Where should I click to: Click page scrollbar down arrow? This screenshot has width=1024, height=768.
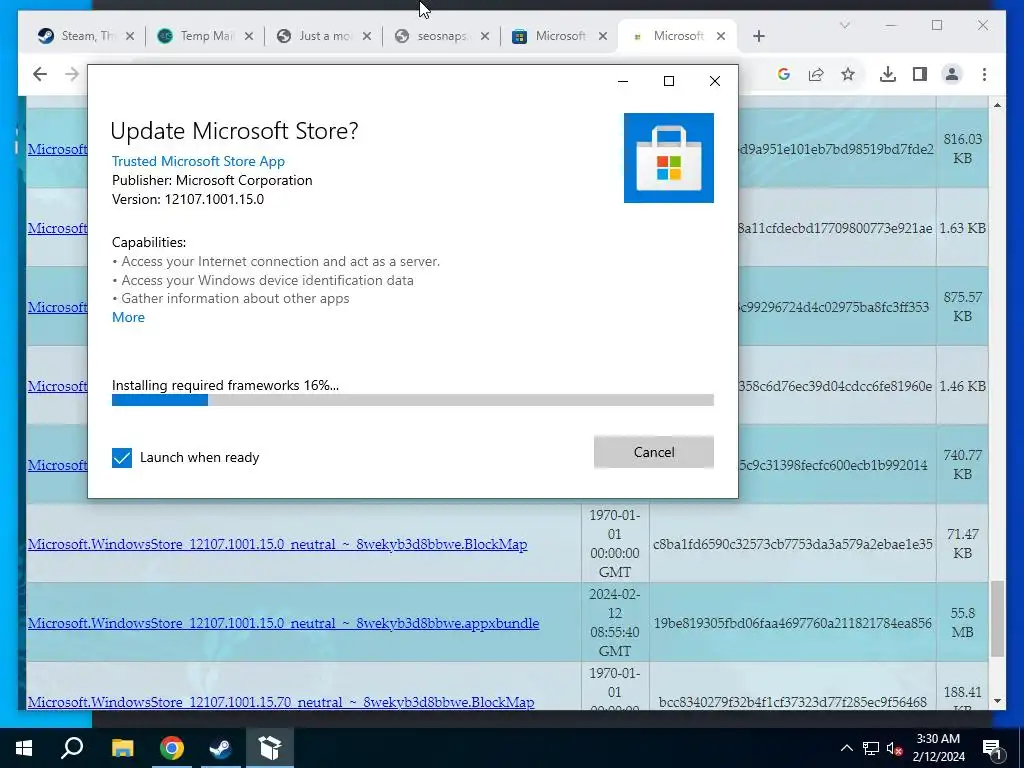(x=997, y=701)
